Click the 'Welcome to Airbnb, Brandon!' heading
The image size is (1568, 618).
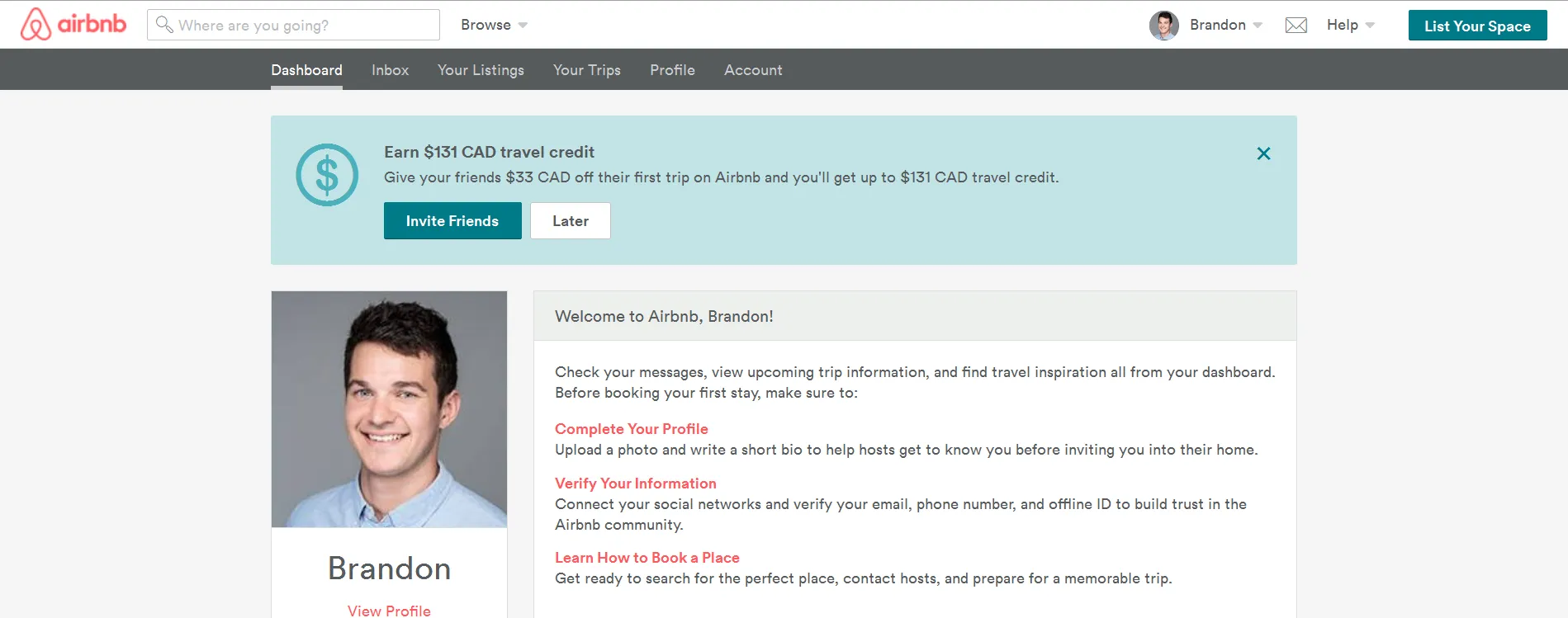click(x=664, y=316)
